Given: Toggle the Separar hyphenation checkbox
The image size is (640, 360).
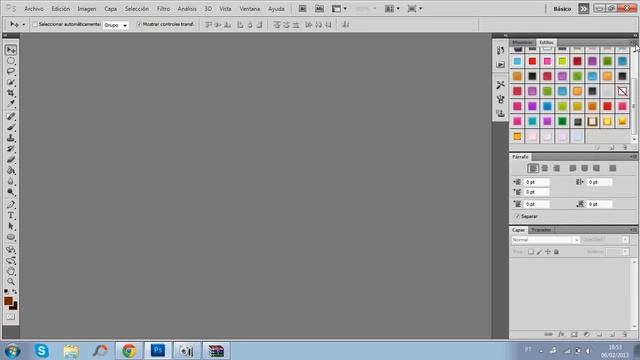Looking at the screenshot, I should click(x=517, y=216).
